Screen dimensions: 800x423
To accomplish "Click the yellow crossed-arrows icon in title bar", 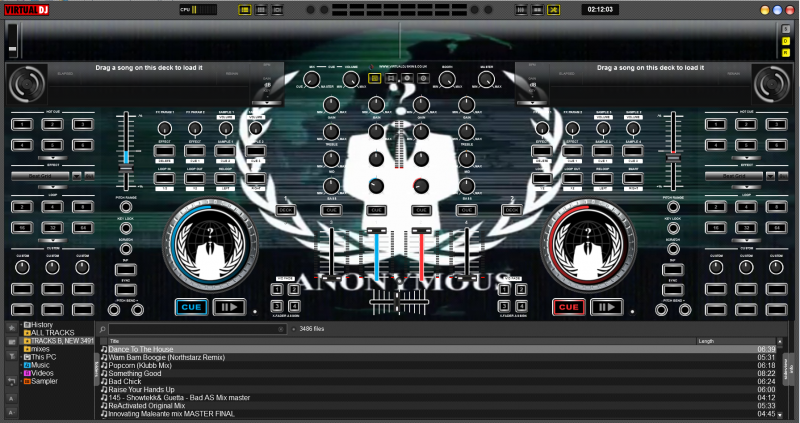I will coord(554,10).
